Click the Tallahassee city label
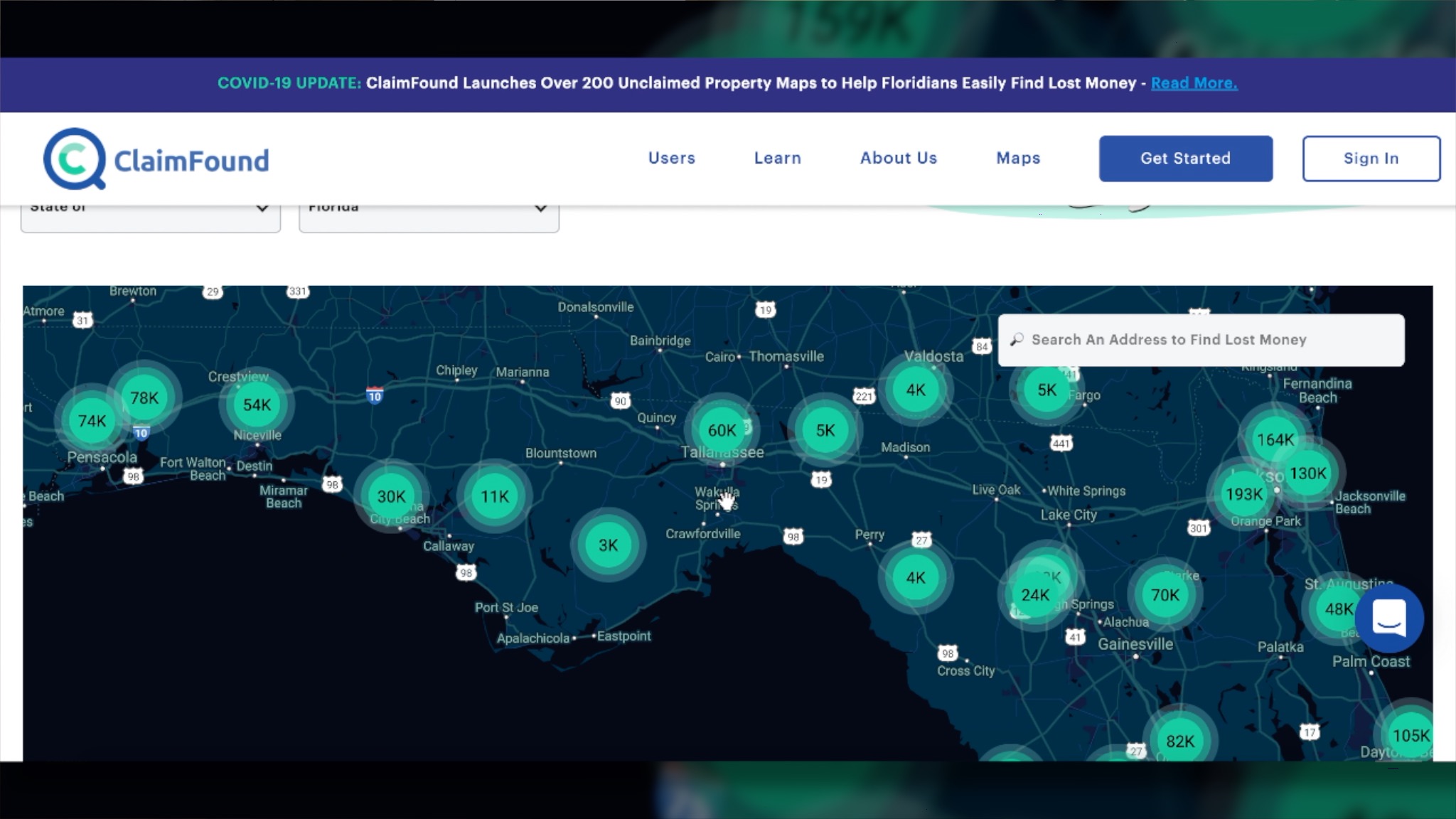The height and width of the screenshot is (819, 1456). [x=722, y=452]
